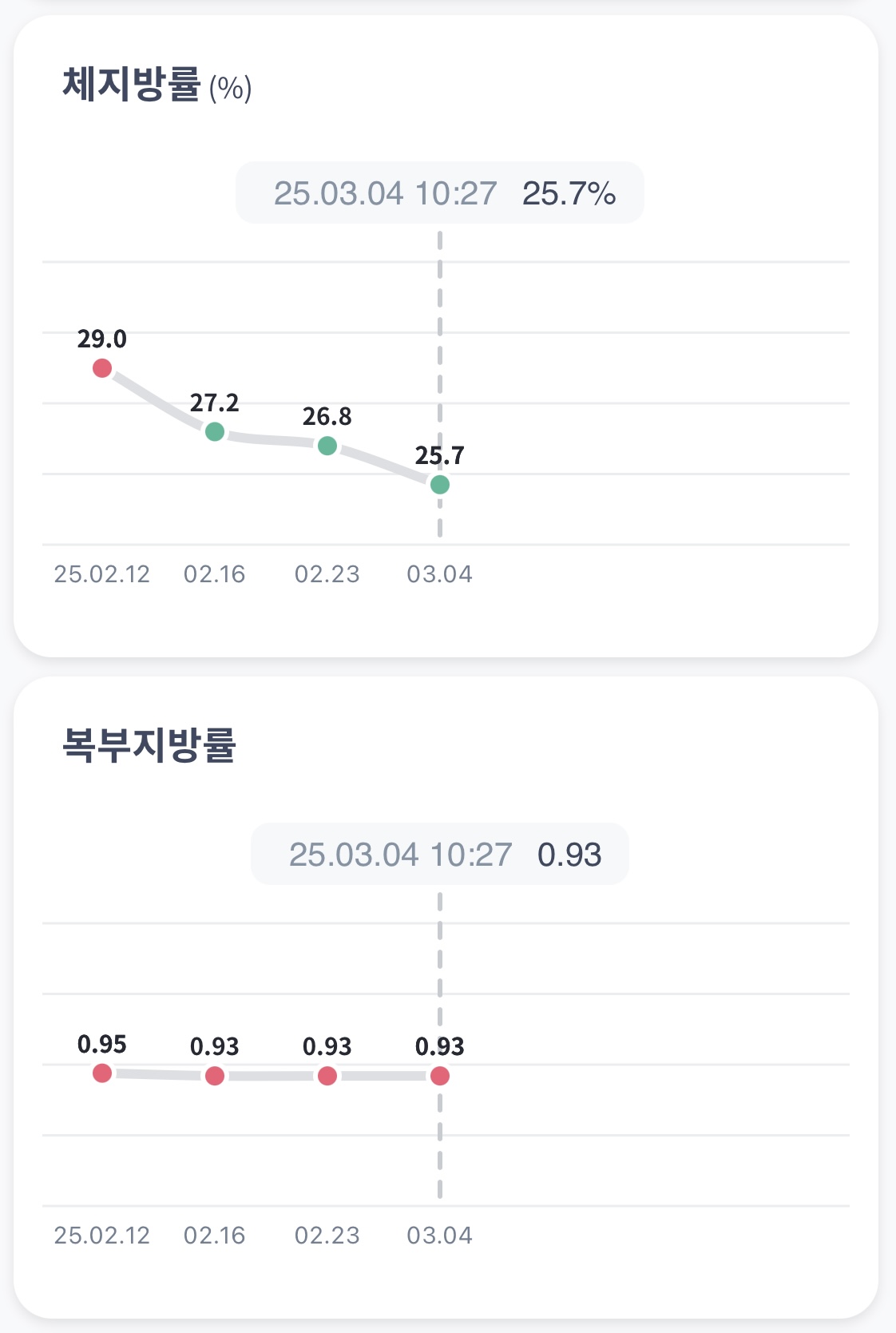The image size is (896, 1333).
Task: Tap 02.23 date label under 복부지방률 chart
Action: point(327,1236)
